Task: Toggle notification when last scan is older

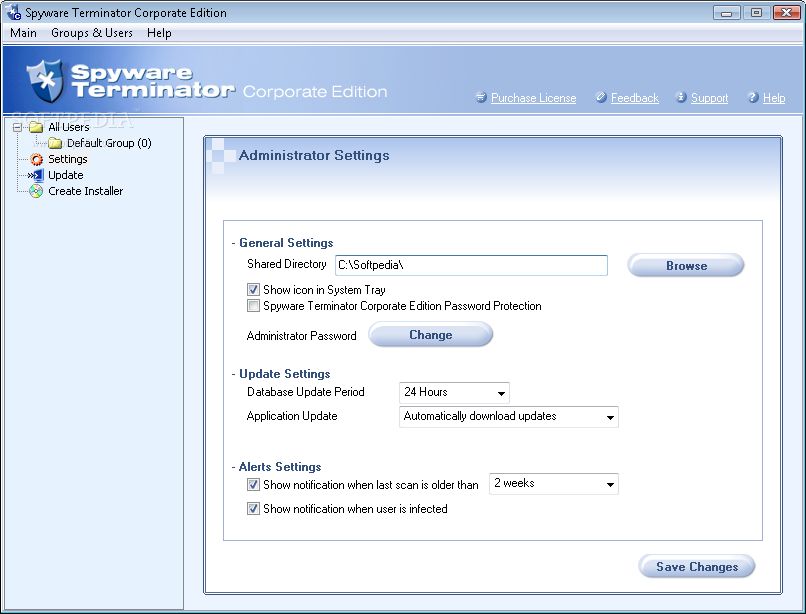Action: click(253, 484)
